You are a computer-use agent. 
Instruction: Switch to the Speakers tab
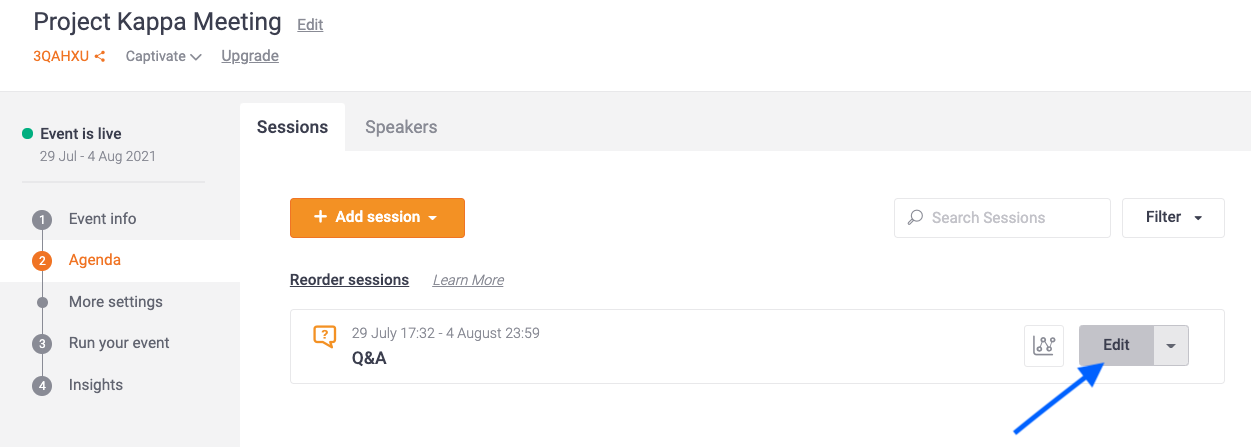point(401,127)
